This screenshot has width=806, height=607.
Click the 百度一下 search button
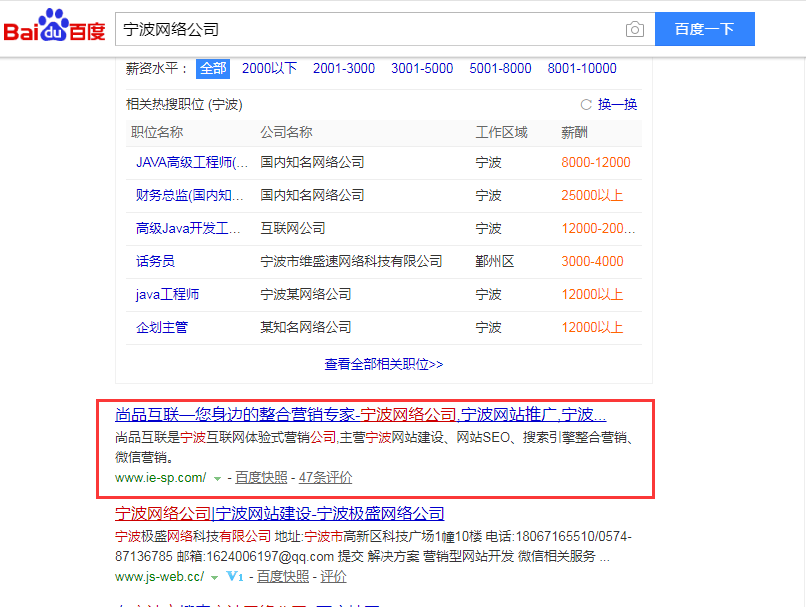(705, 29)
